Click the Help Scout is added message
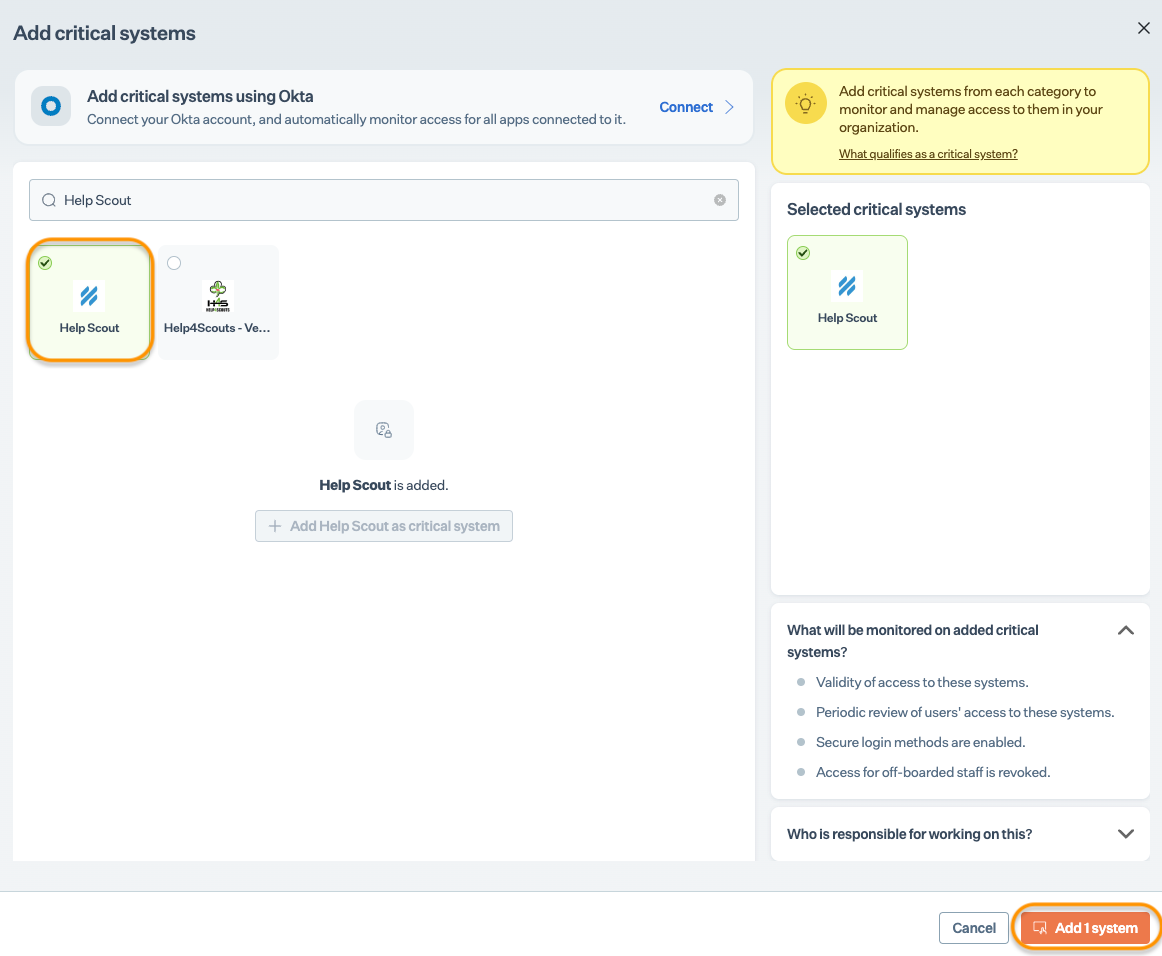Image resolution: width=1162 pixels, height=956 pixels. pos(384,485)
